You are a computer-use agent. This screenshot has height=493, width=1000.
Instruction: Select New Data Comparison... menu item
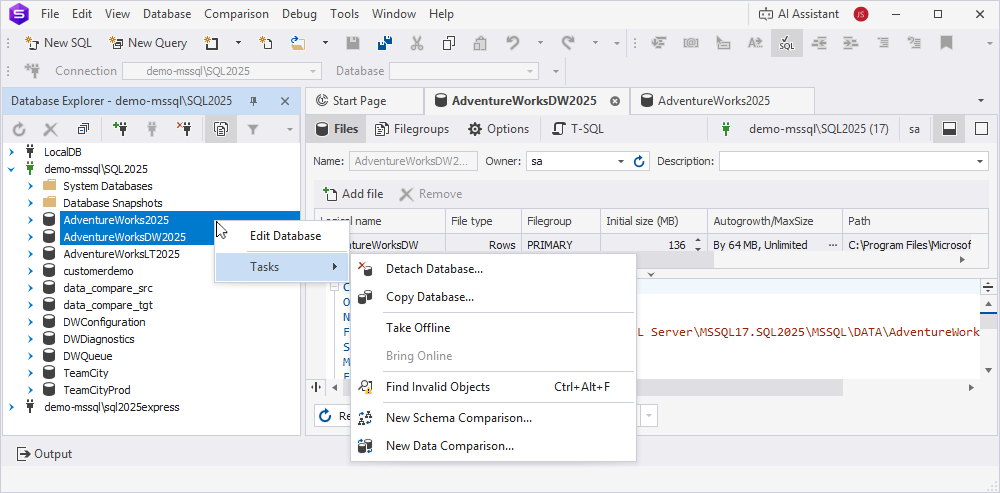pyautogui.click(x=494, y=446)
